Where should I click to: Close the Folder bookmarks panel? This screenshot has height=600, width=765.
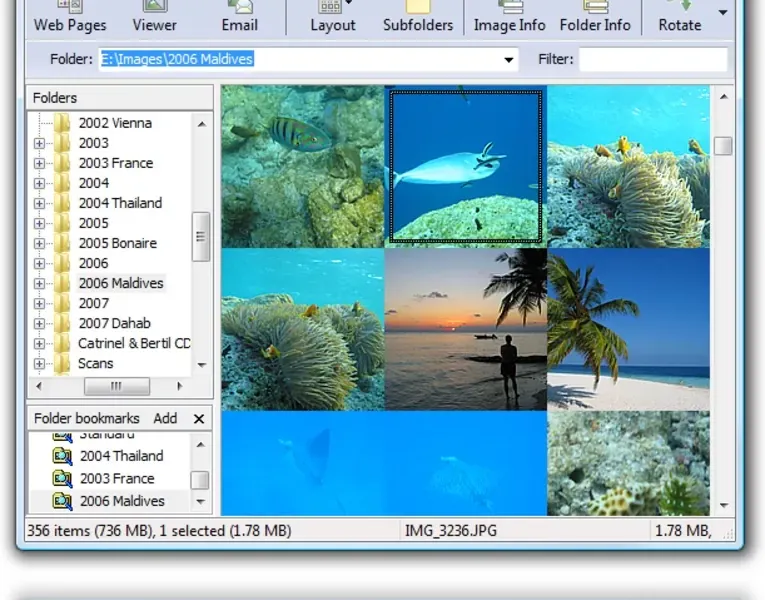[x=198, y=419]
